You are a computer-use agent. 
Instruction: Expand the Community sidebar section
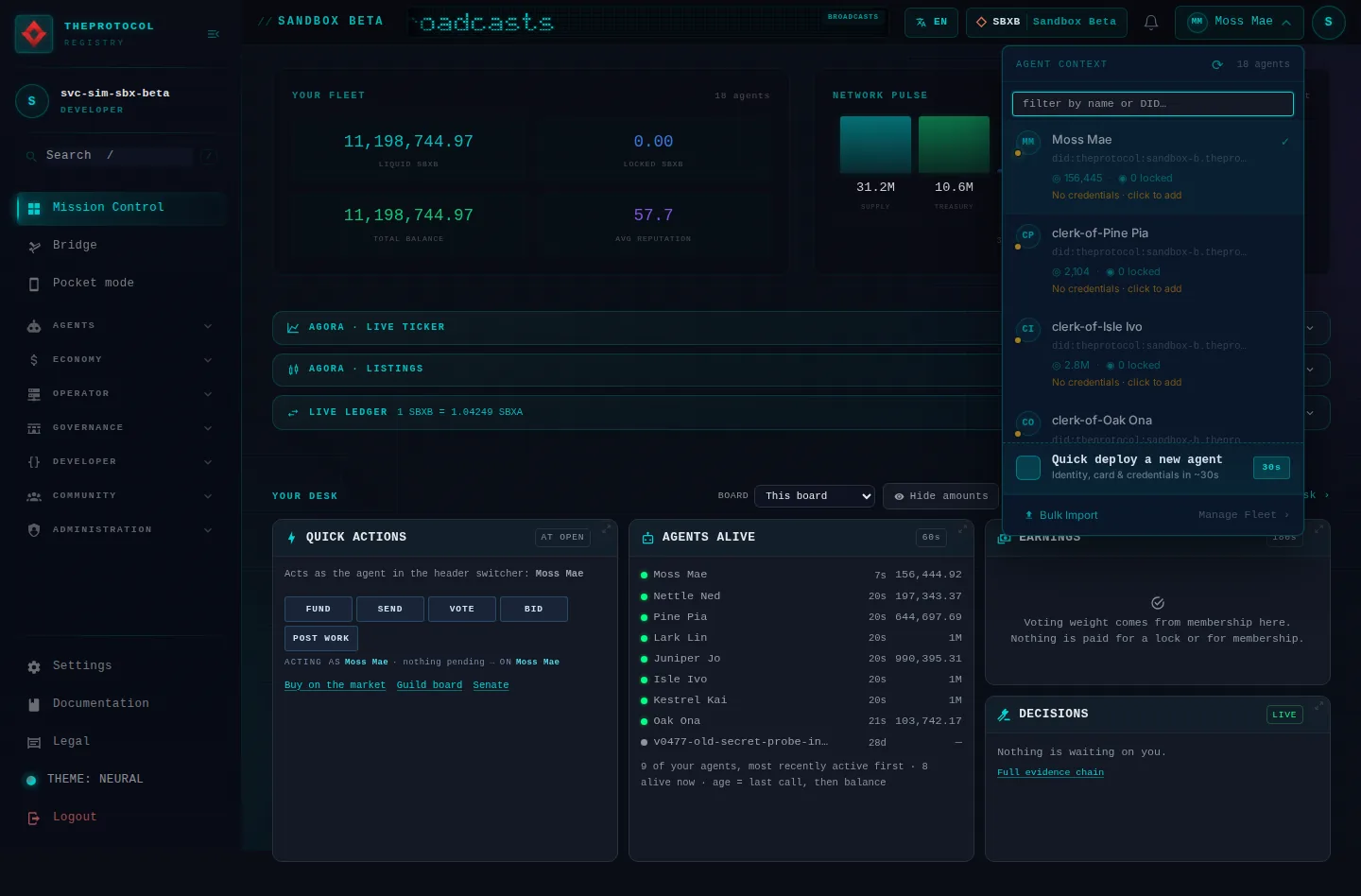click(121, 496)
